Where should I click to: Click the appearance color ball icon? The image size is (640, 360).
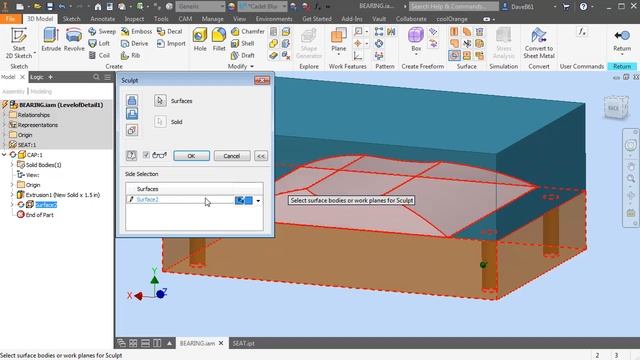[x=231, y=7]
